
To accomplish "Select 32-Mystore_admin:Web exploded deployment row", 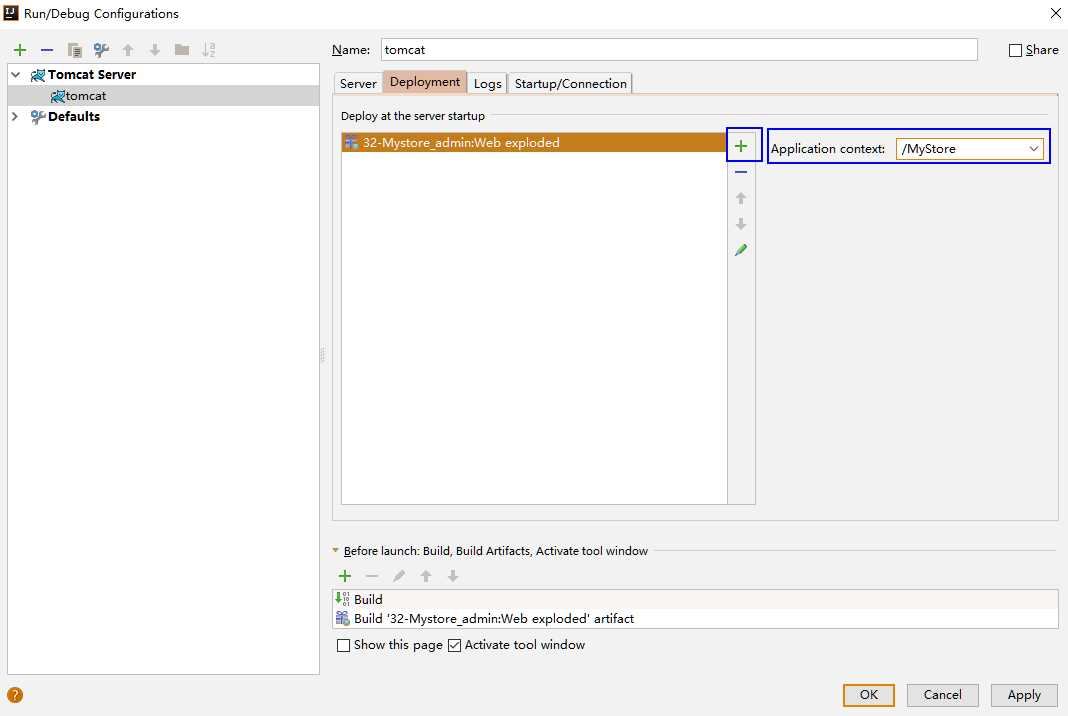I will pyautogui.click(x=534, y=142).
